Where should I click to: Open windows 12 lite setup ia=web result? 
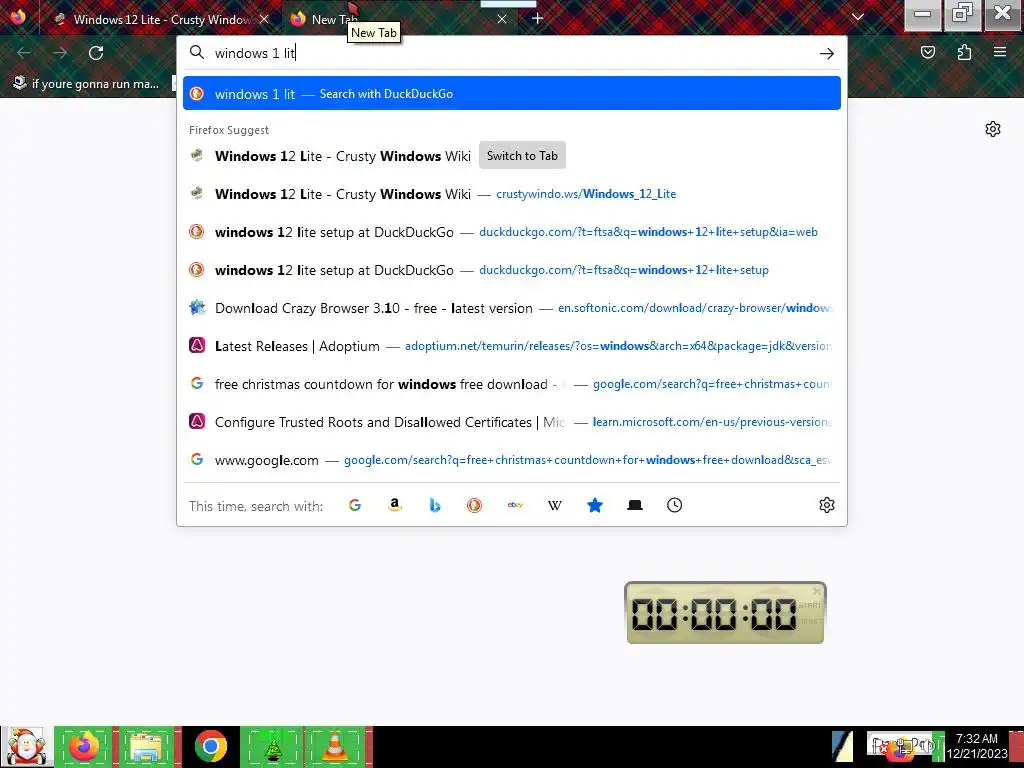(512, 232)
